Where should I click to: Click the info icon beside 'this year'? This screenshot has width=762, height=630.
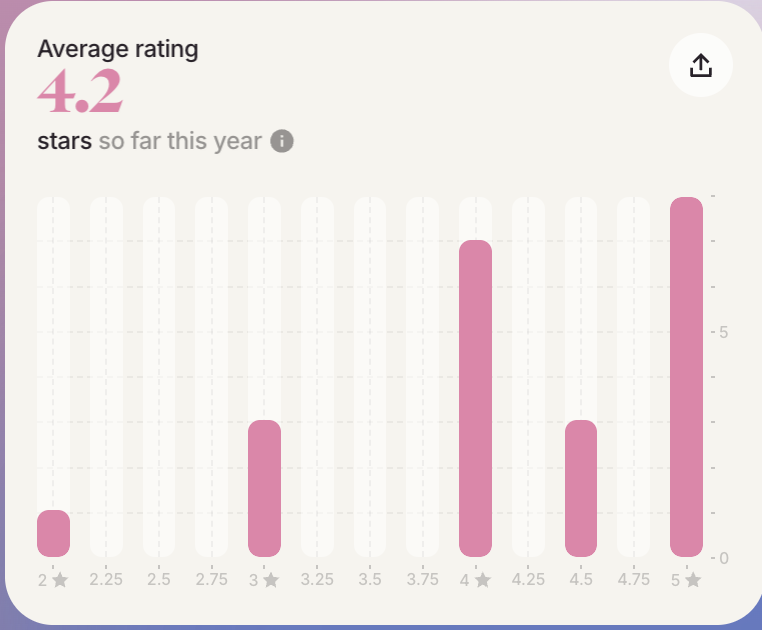282,141
